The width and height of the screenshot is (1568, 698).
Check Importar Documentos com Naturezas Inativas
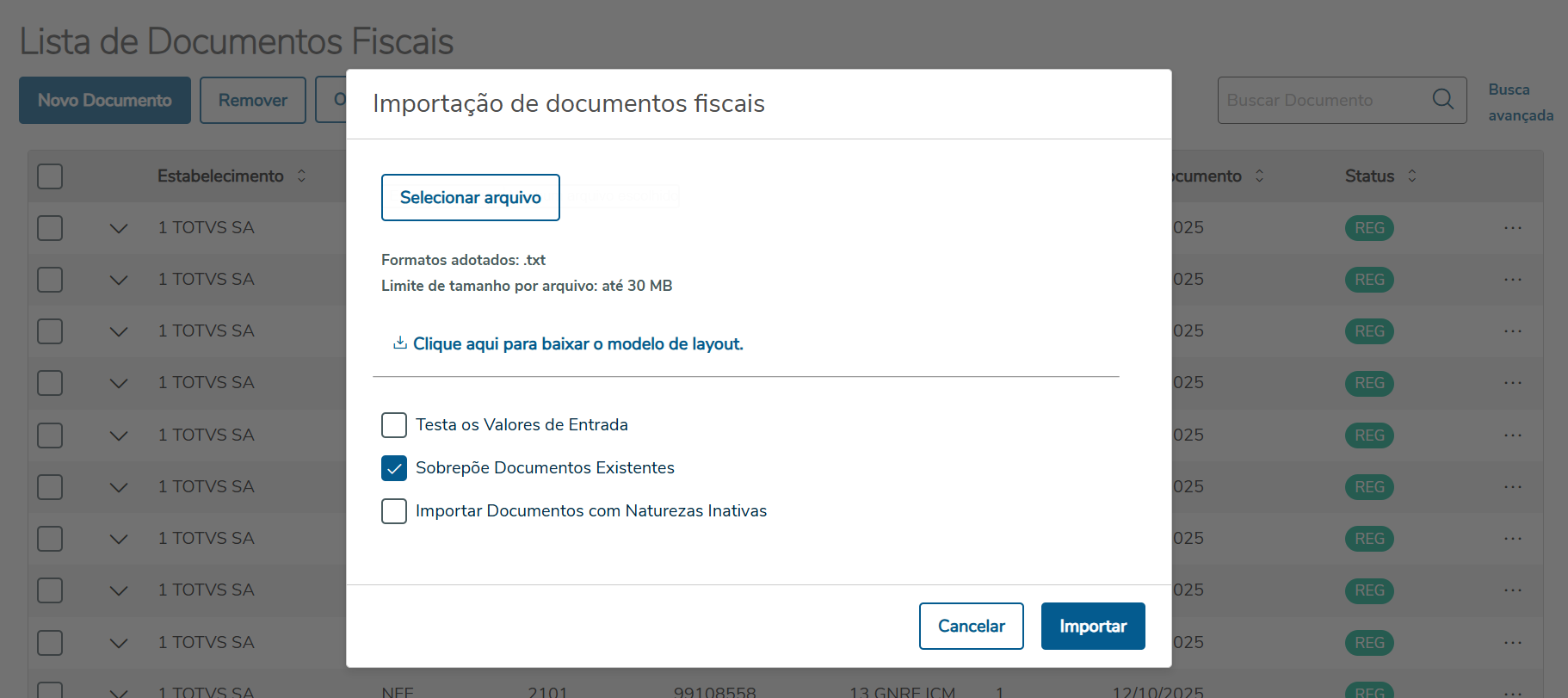[394, 511]
